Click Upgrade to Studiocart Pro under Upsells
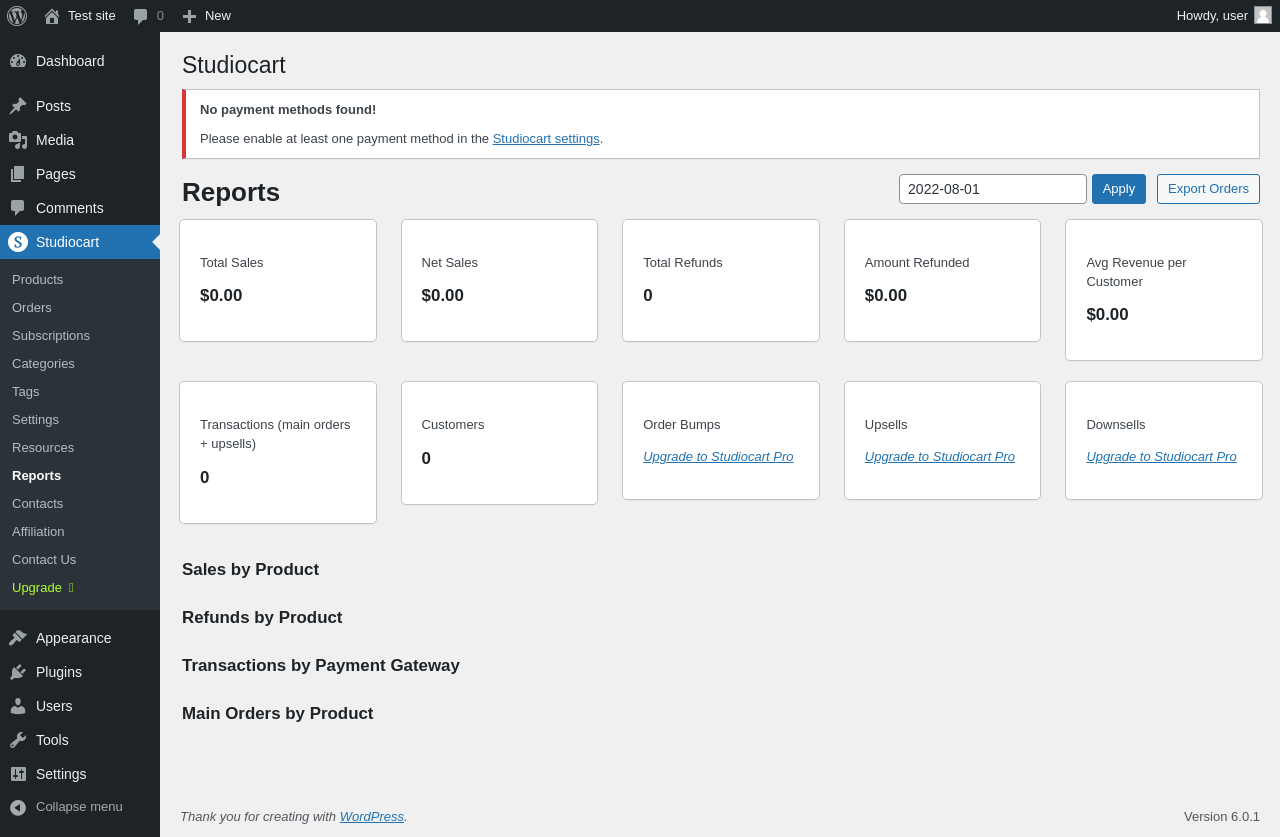This screenshot has height=837, width=1280. (940, 457)
